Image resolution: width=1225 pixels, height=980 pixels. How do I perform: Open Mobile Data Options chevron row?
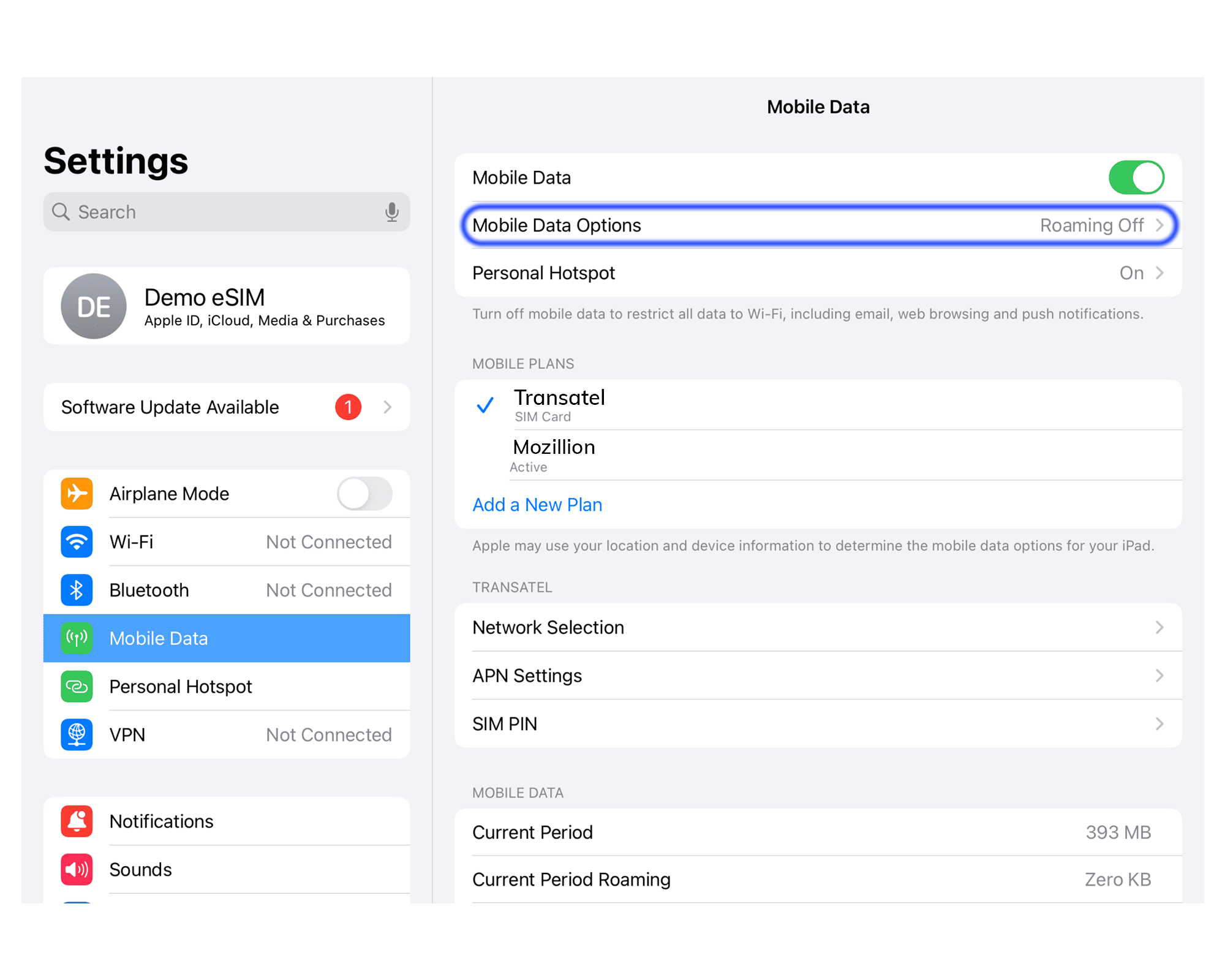[x=818, y=225]
